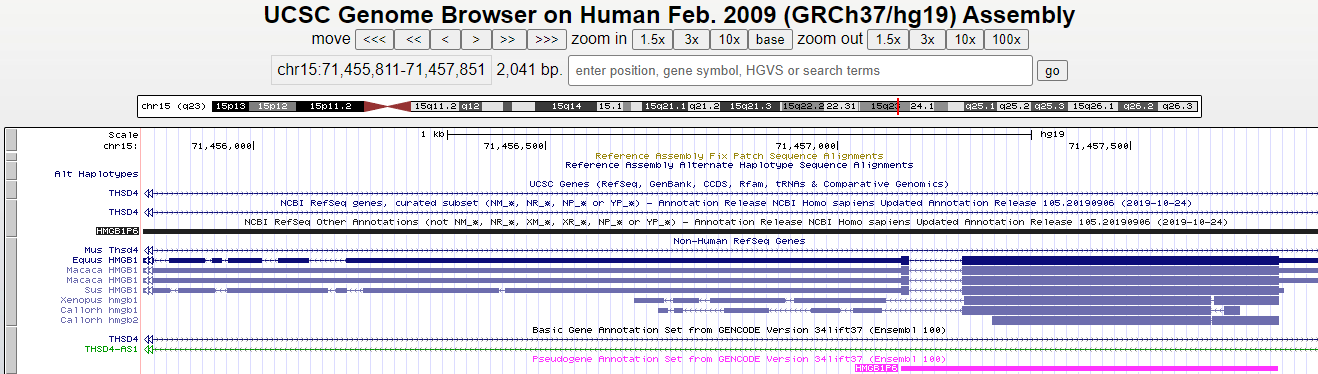Open Non-Human RefSeq Genes track title
The height and width of the screenshot is (374, 1318).
coord(739,241)
